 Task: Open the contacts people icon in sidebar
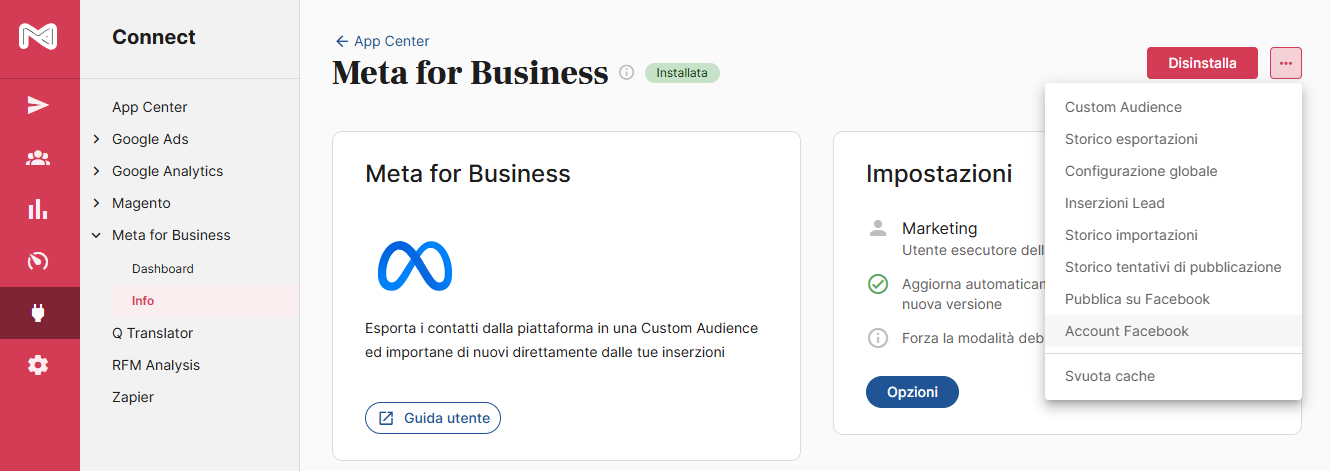click(x=38, y=158)
